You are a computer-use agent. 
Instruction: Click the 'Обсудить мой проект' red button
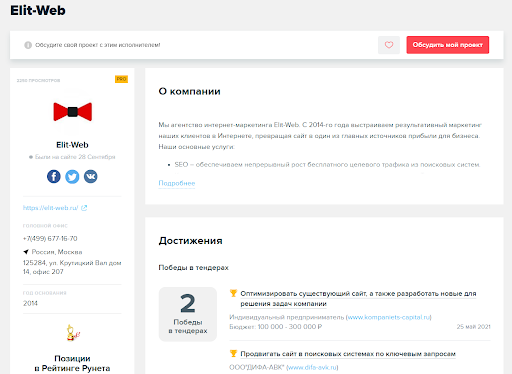tap(447, 45)
